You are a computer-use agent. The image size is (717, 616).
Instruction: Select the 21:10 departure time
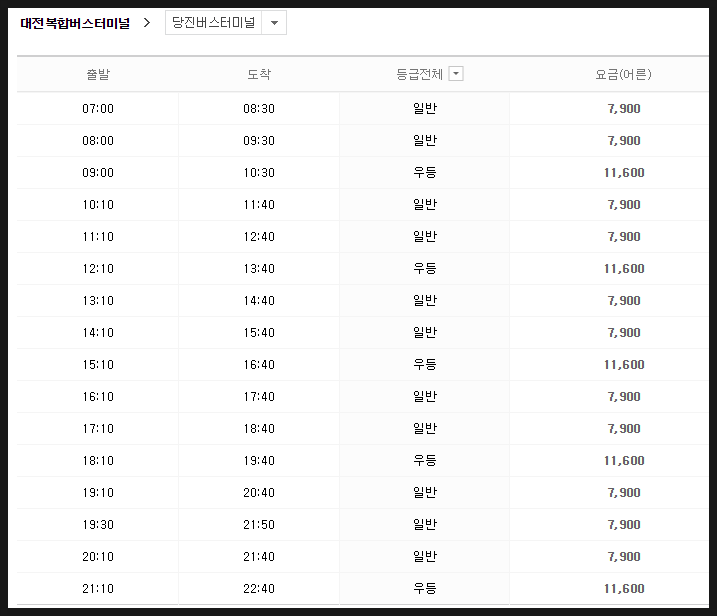point(98,589)
